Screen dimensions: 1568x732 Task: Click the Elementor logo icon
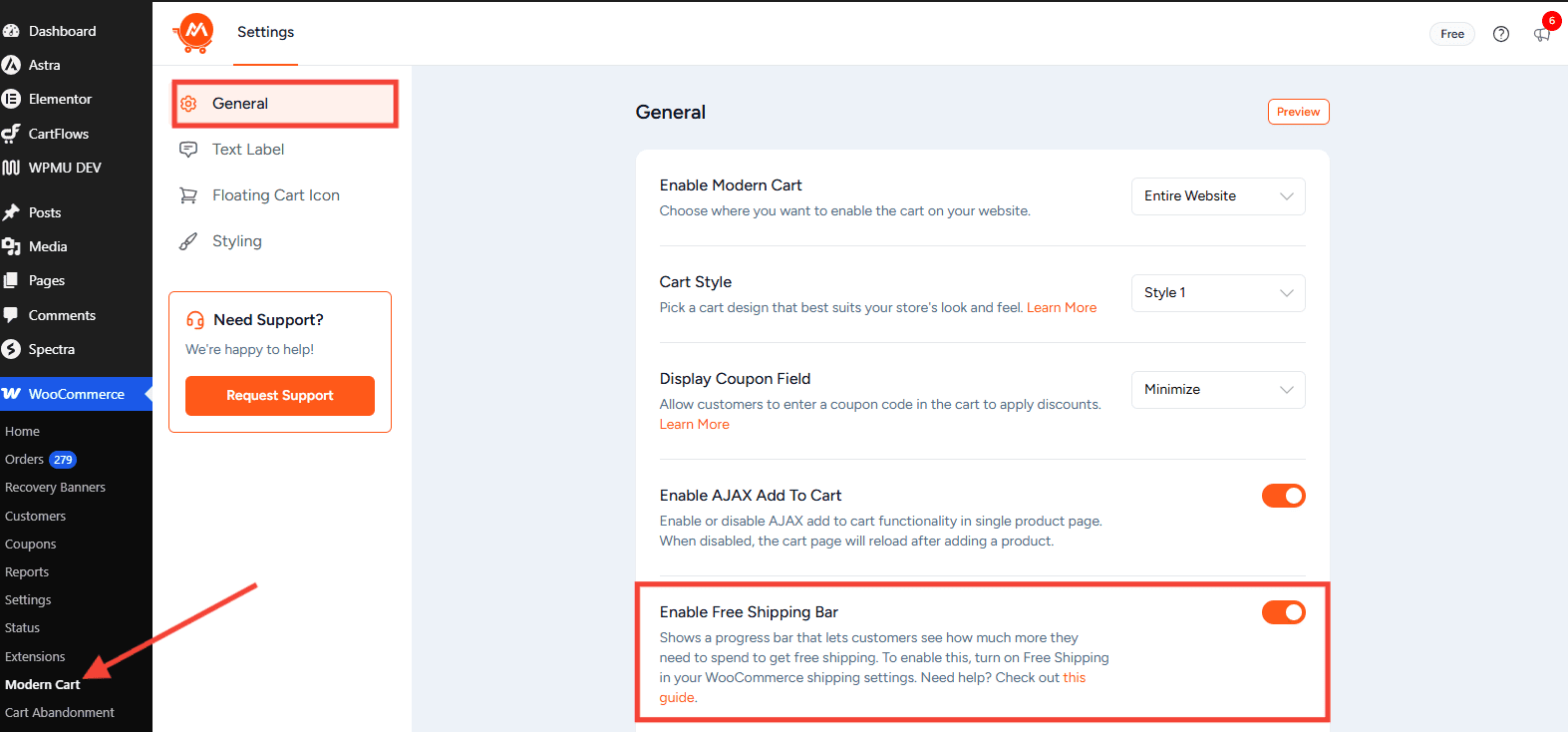(11, 99)
